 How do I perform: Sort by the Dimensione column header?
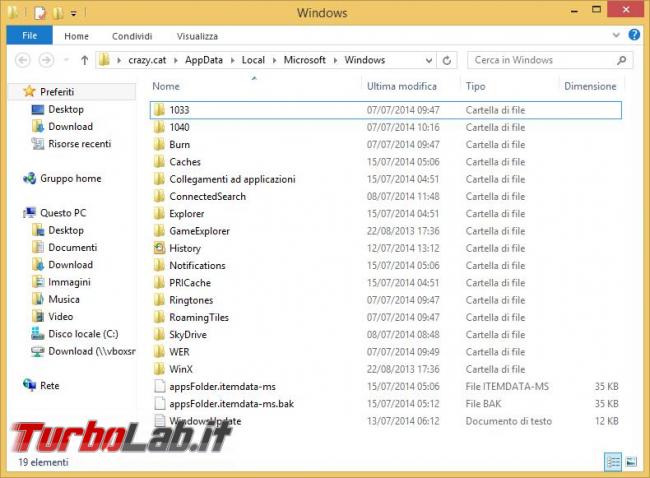590,86
